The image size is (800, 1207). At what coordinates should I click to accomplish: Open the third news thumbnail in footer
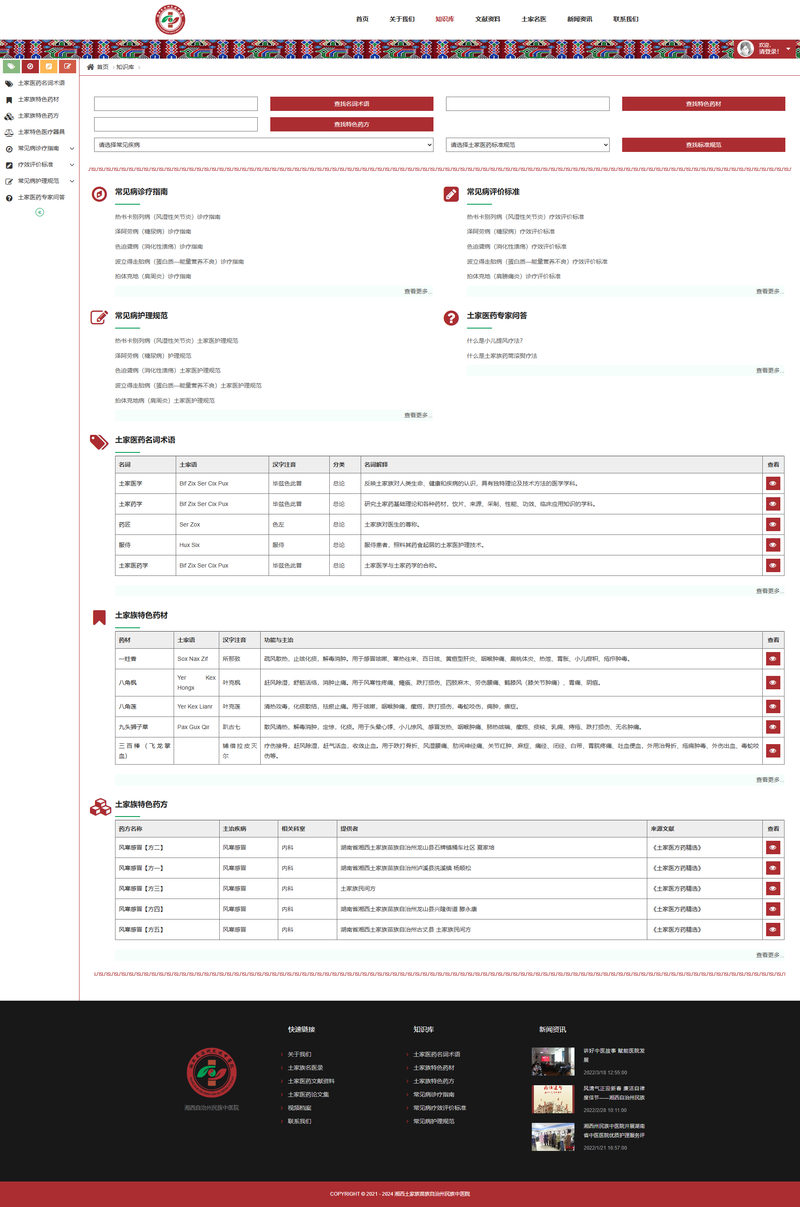[553, 1138]
